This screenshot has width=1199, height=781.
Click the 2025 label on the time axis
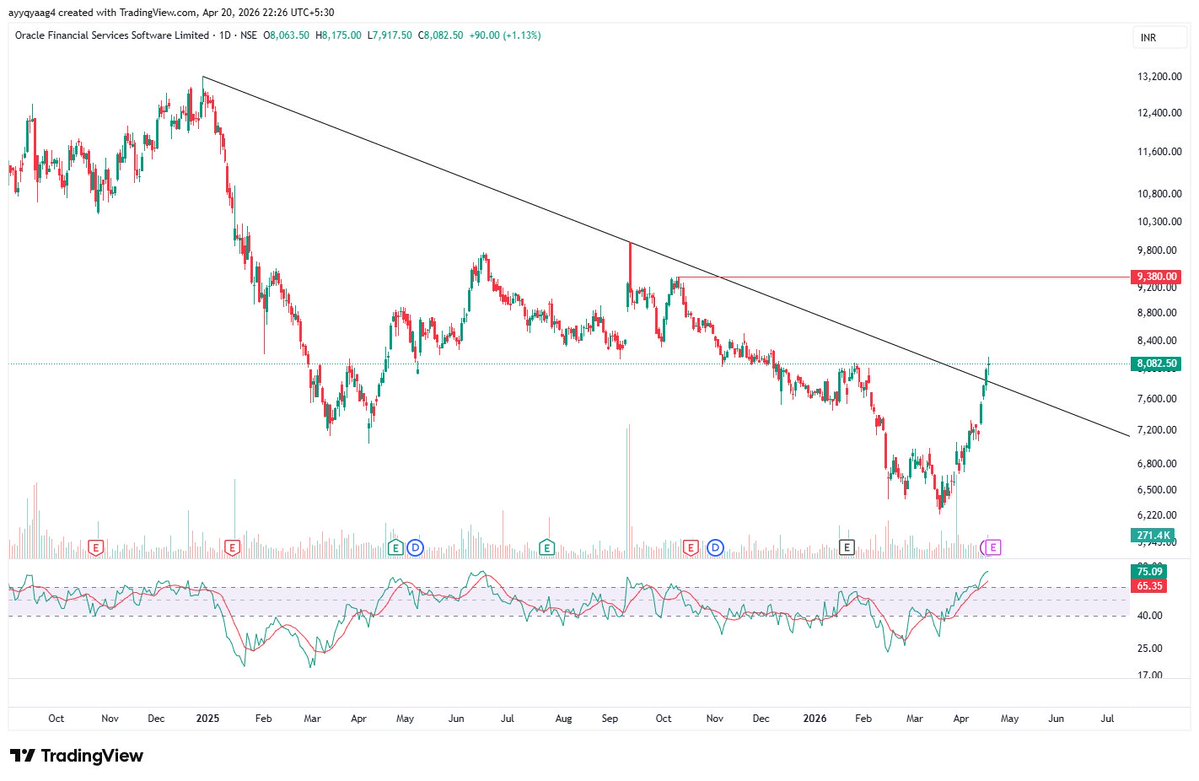(x=208, y=718)
